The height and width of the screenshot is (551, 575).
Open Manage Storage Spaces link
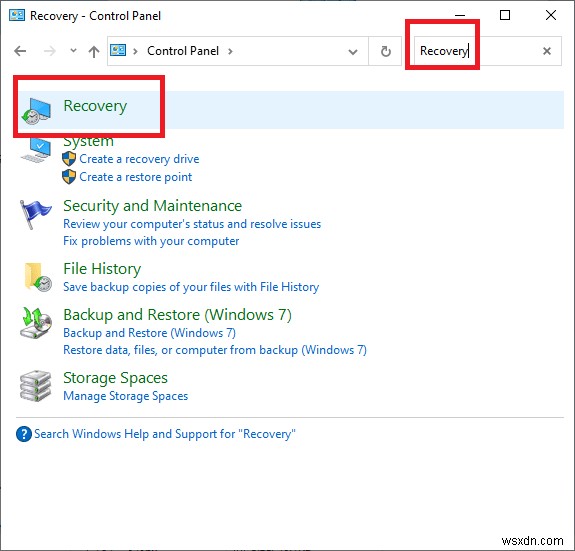pyautogui.click(x=125, y=396)
